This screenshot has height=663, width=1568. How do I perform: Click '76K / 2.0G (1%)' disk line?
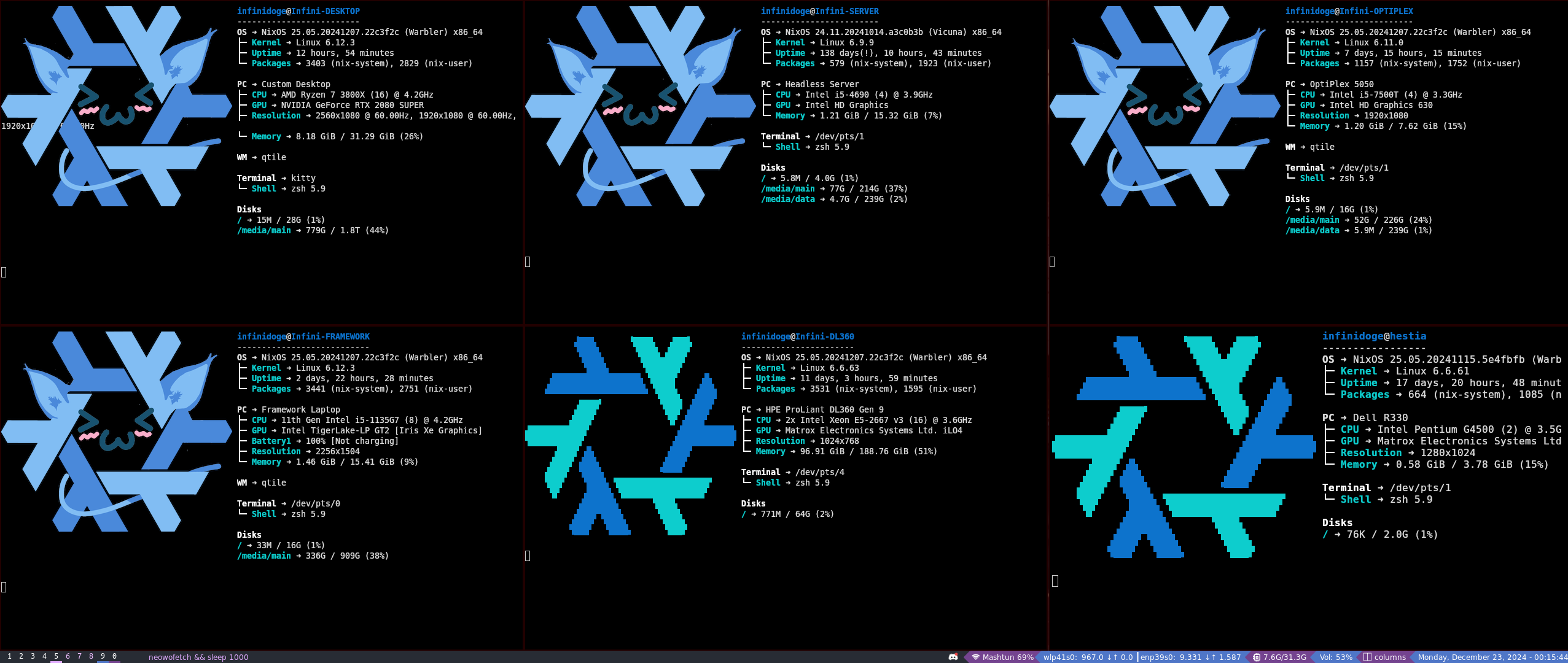[1381, 534]
